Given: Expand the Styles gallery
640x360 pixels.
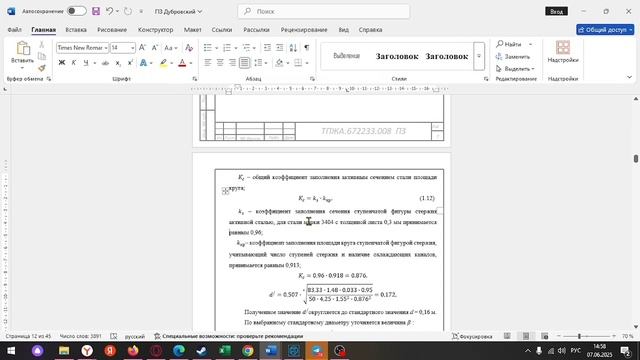Looking at the screenshot, I should click(x=479, y=56).
